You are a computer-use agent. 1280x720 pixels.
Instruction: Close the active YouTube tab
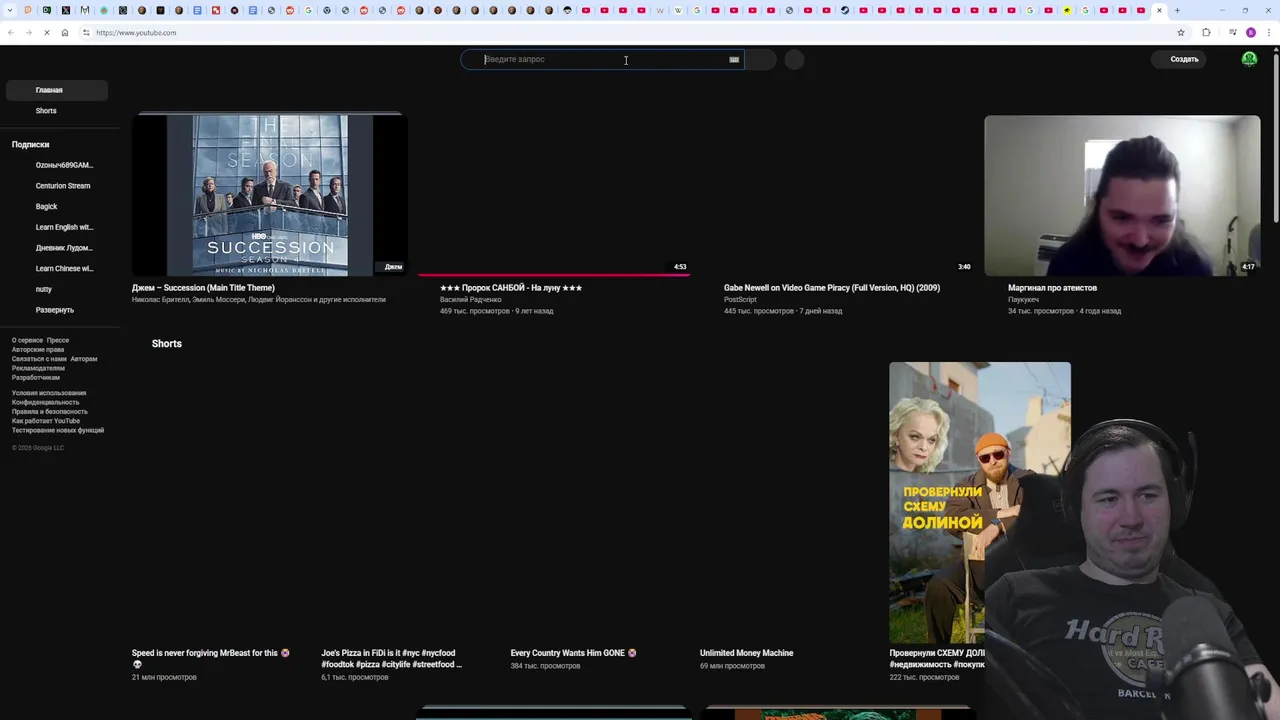click(1159, 10)
